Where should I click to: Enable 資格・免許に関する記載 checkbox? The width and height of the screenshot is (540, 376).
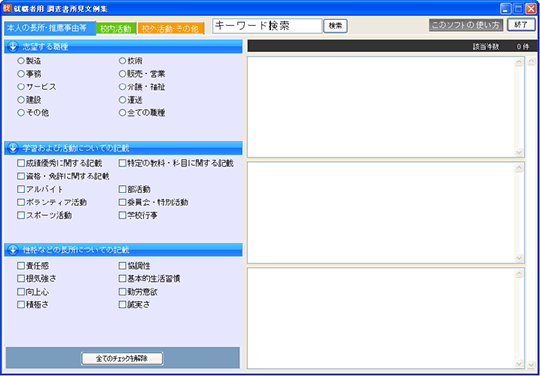tap(21, 176)
